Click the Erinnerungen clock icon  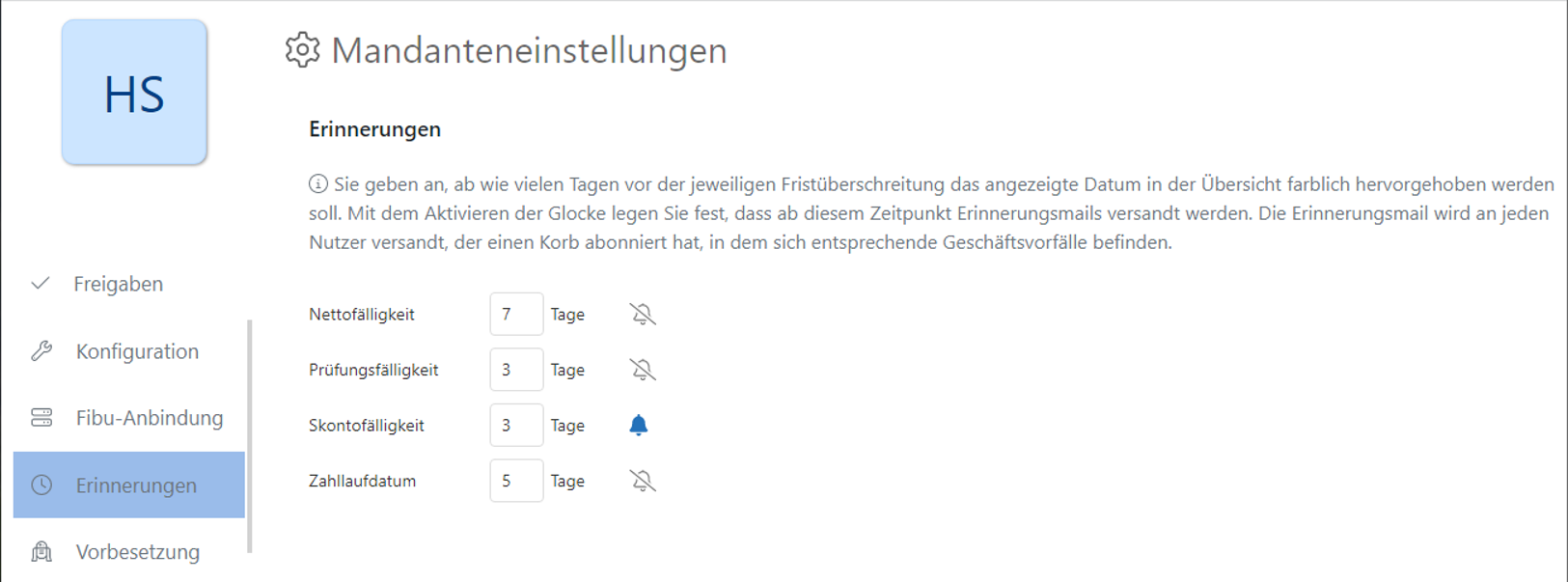pos(41,485)
